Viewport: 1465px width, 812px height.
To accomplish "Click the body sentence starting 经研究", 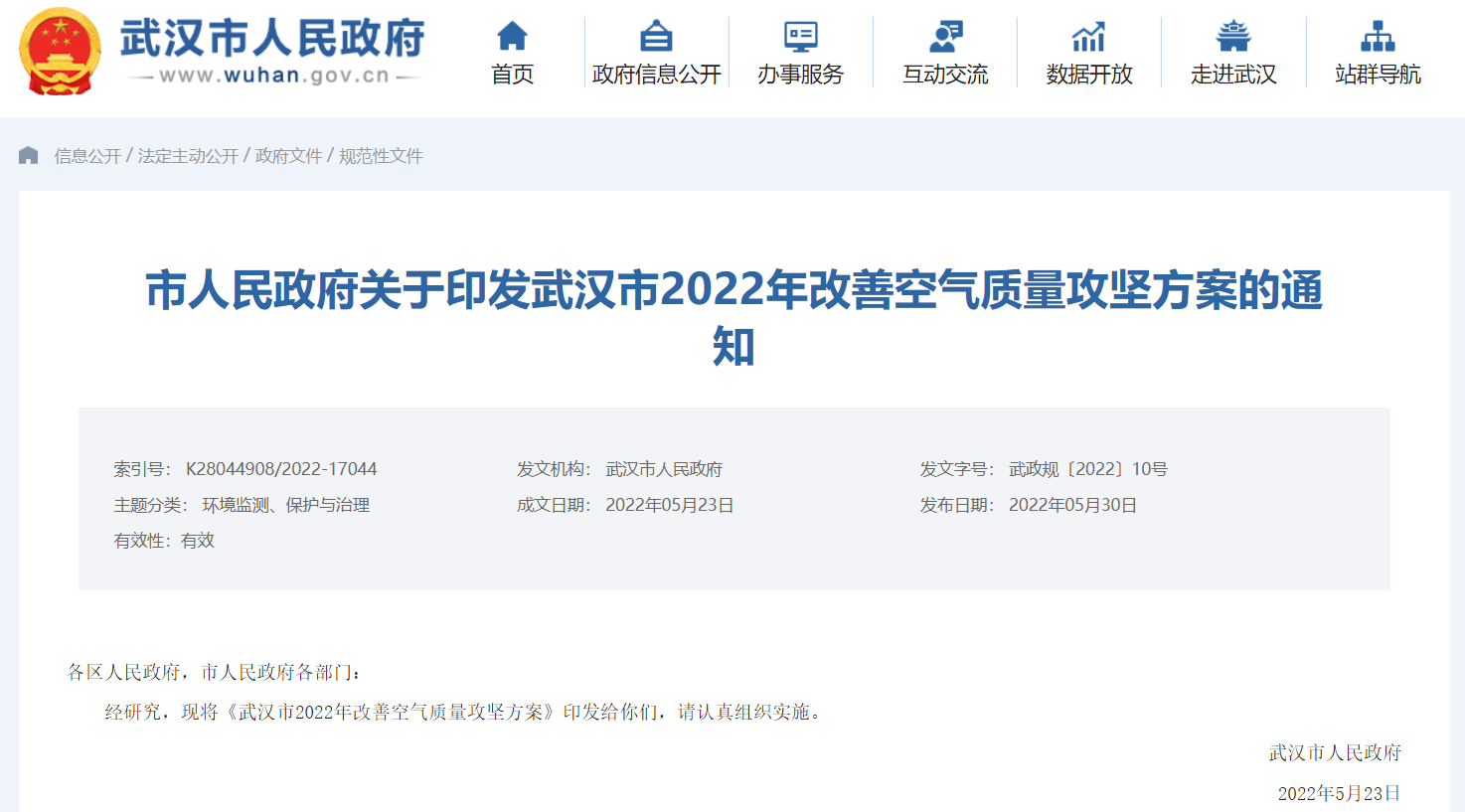I will pos(466,713).
